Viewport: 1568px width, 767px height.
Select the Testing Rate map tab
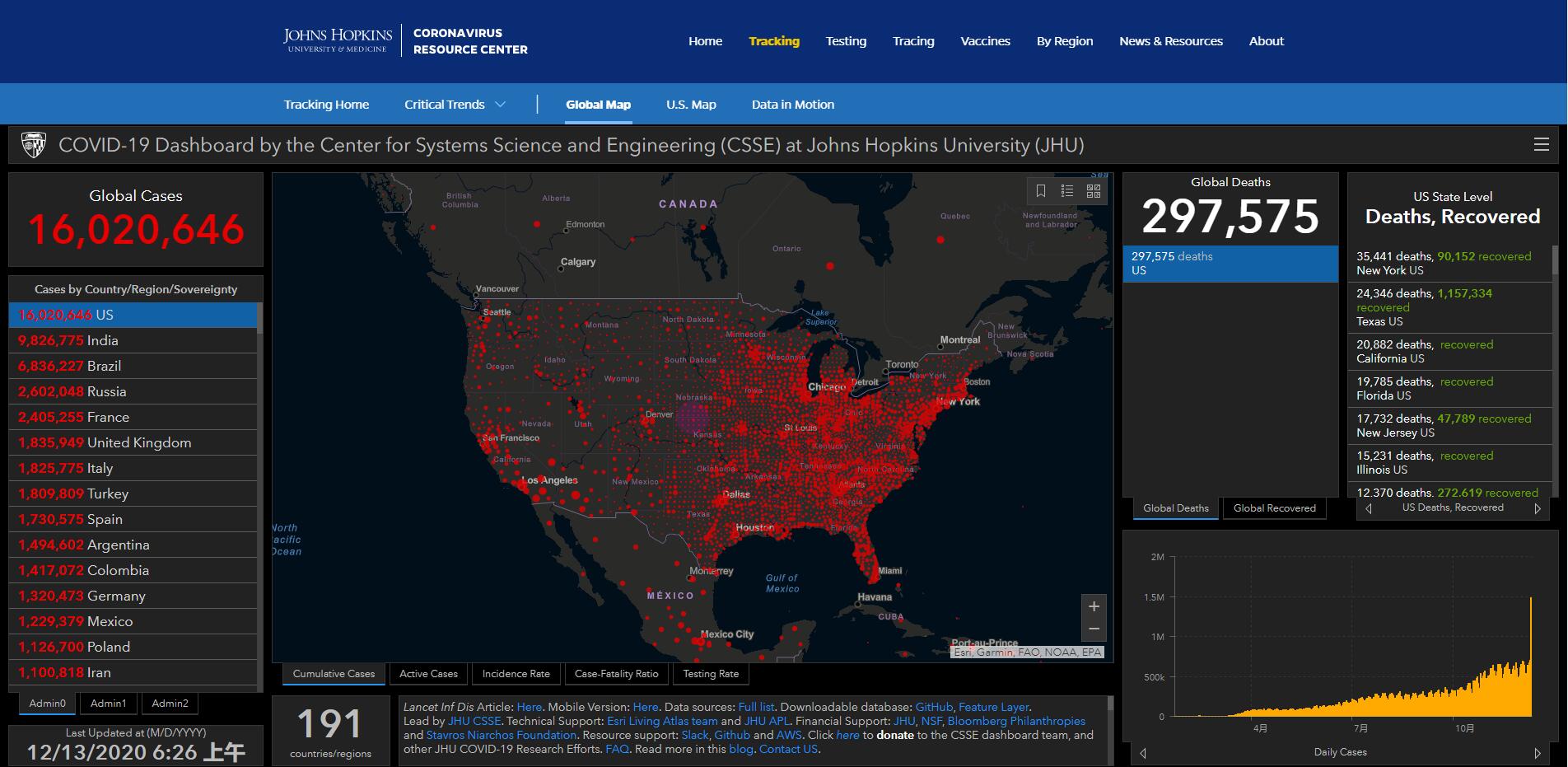tap(711, 674)
